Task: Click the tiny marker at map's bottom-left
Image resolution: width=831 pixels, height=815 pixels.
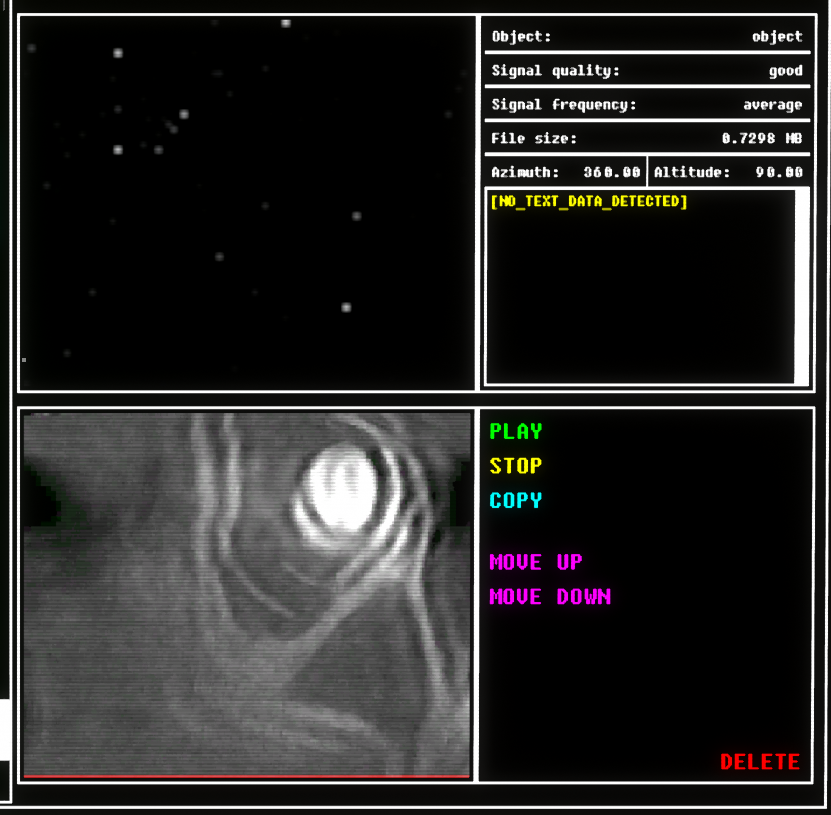Action: tap(24, 359)
